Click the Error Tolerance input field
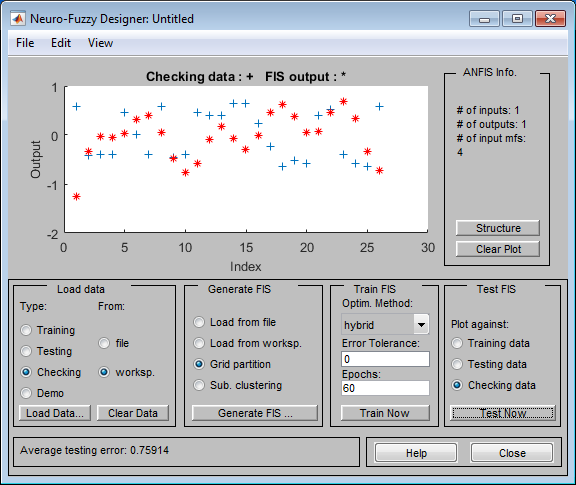Viewport: 576px width, 485px height. [385, 359]
